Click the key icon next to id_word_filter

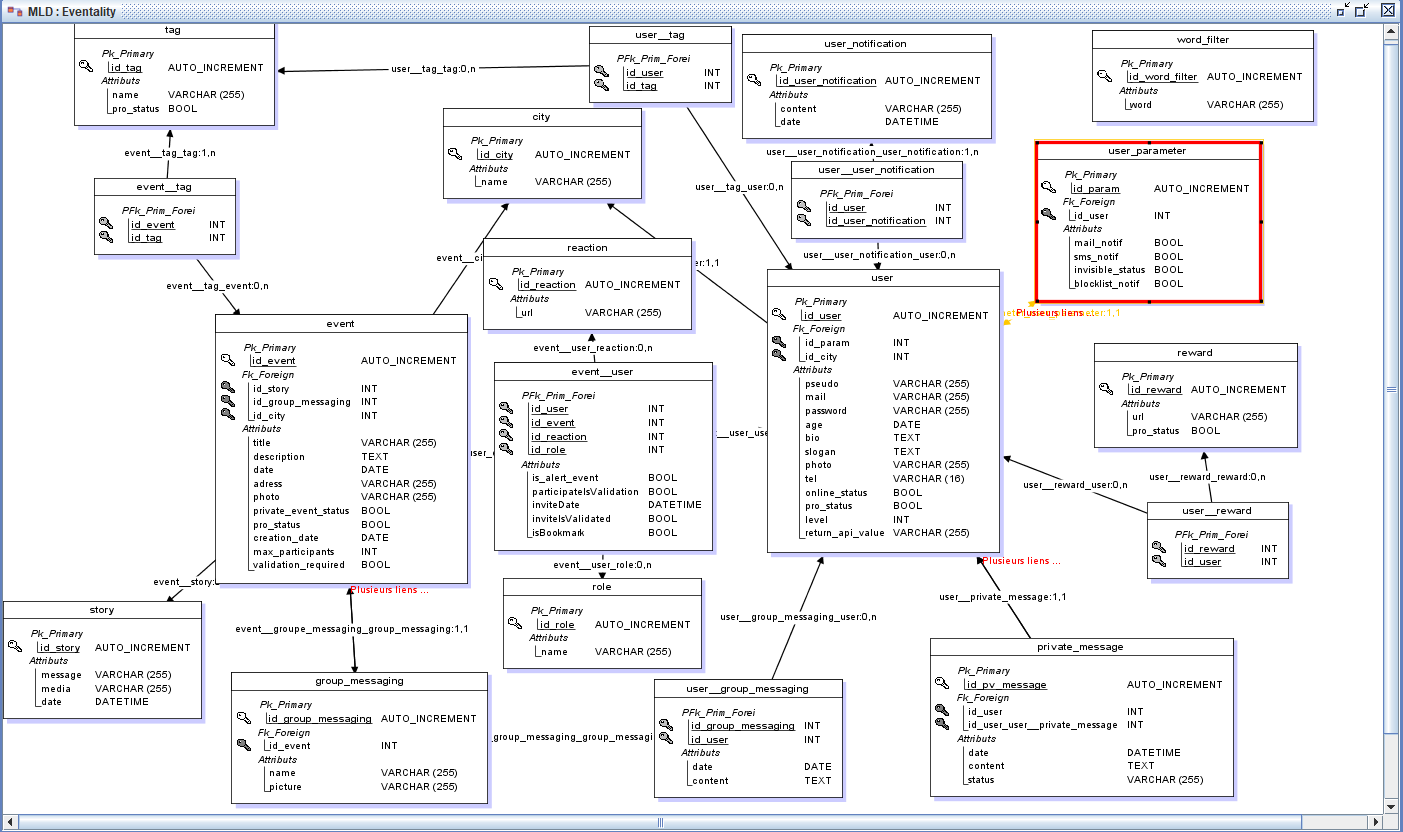[x=1104, y=75]
